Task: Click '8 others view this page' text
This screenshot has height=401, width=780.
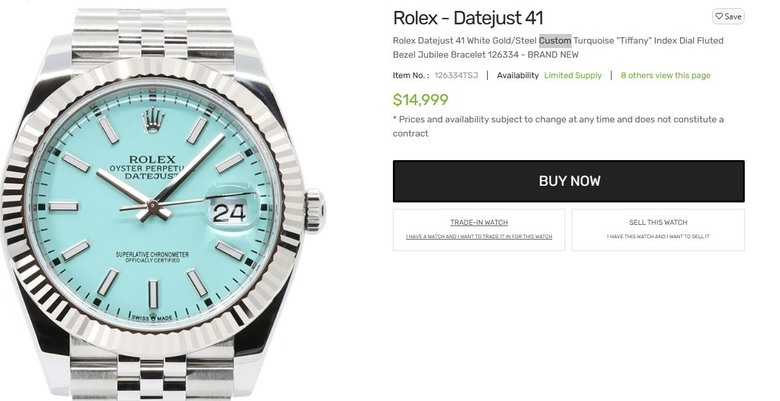Action: (666, 76)
